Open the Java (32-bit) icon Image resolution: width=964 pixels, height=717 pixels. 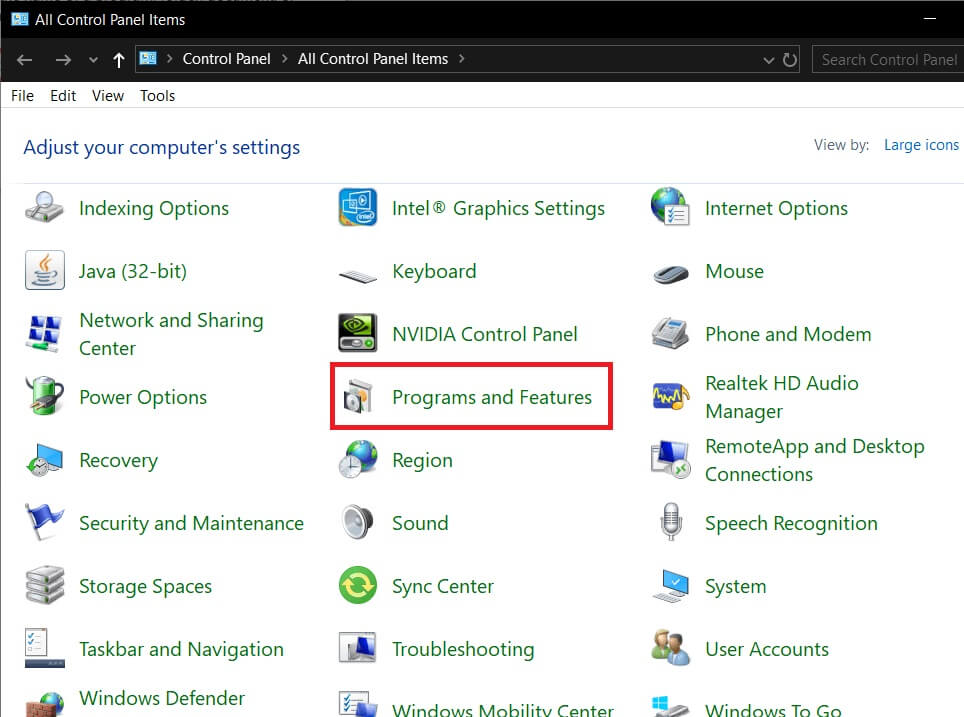point(44,271)
